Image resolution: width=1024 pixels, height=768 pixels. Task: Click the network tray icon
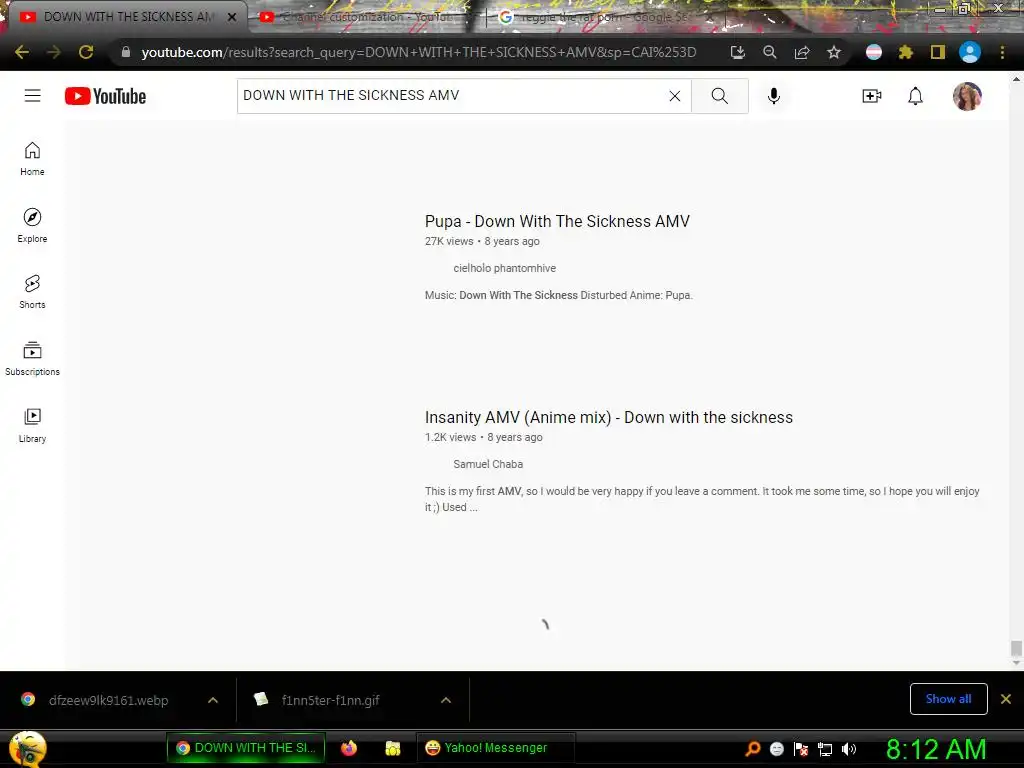coord(825,748)
